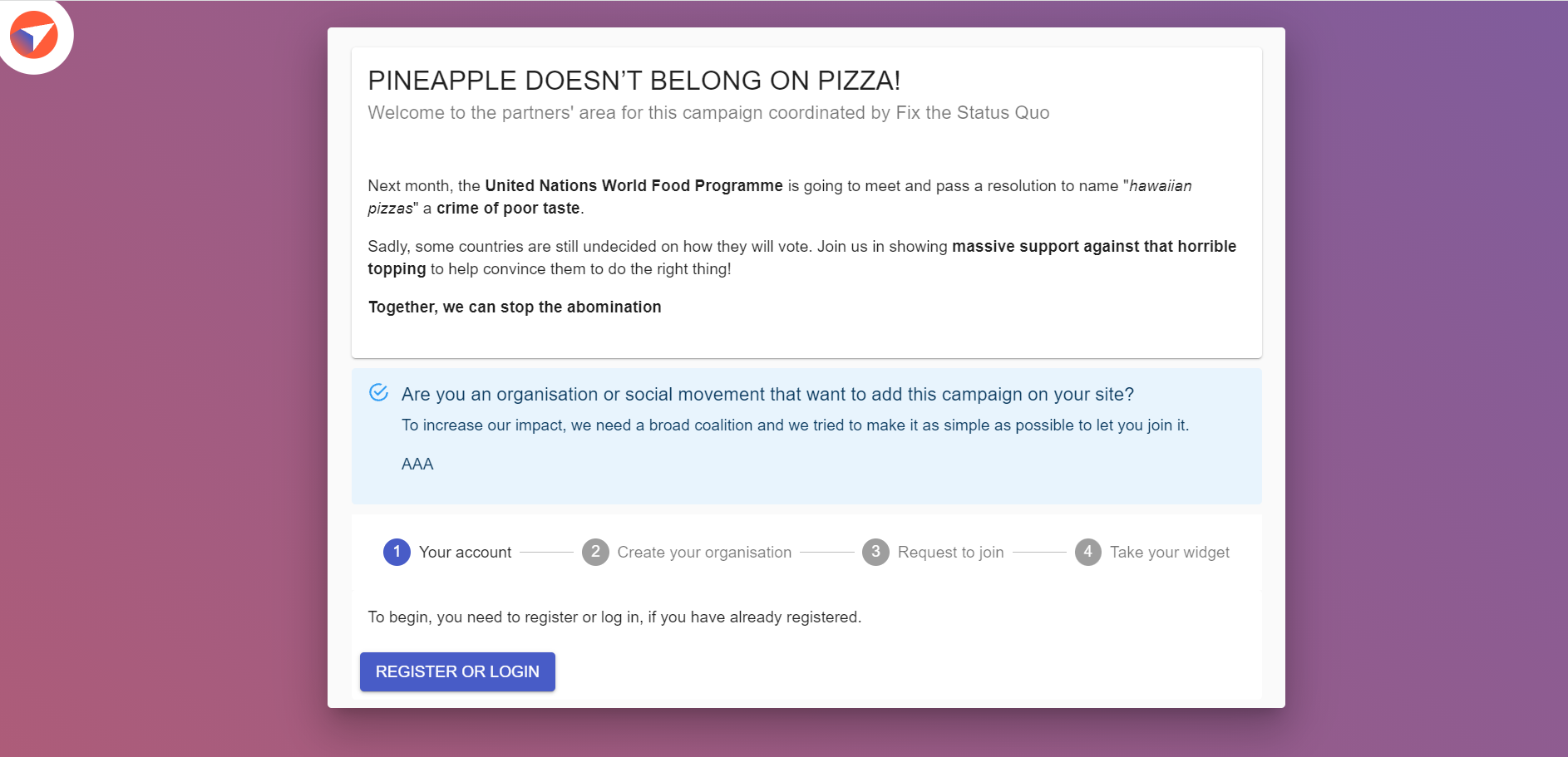1568x757 pixels.
Task: Click the italic "hawaiian pizzas" text
Action: pos(1160,186)
